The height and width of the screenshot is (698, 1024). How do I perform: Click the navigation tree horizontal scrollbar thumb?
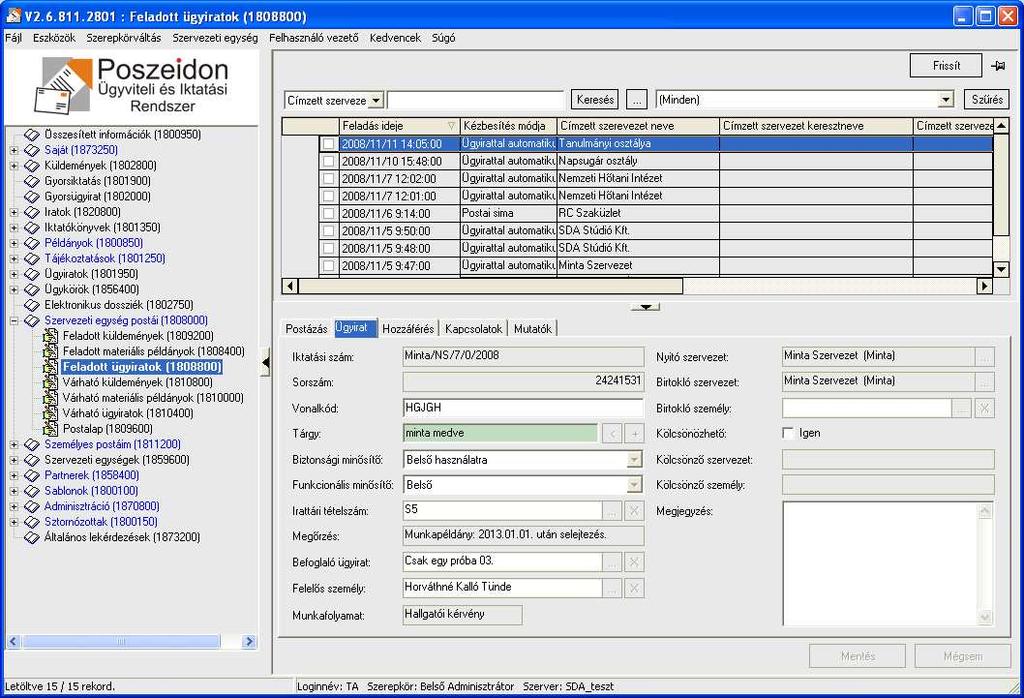[x=121, y=642]
